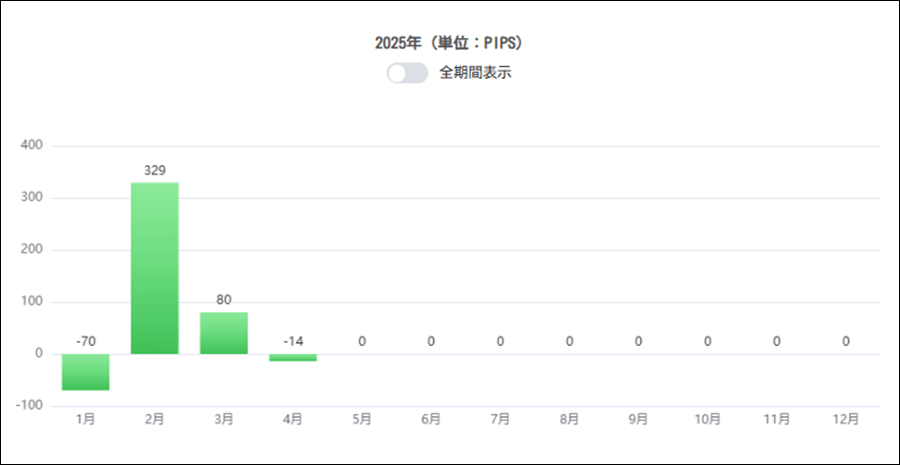Select the March bar valued 80

pos(224,333)
